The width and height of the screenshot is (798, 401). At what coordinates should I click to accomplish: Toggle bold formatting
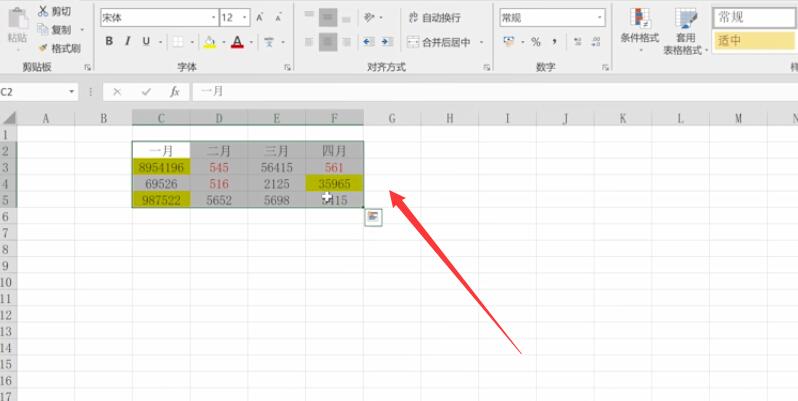click(x=109, y=42)
